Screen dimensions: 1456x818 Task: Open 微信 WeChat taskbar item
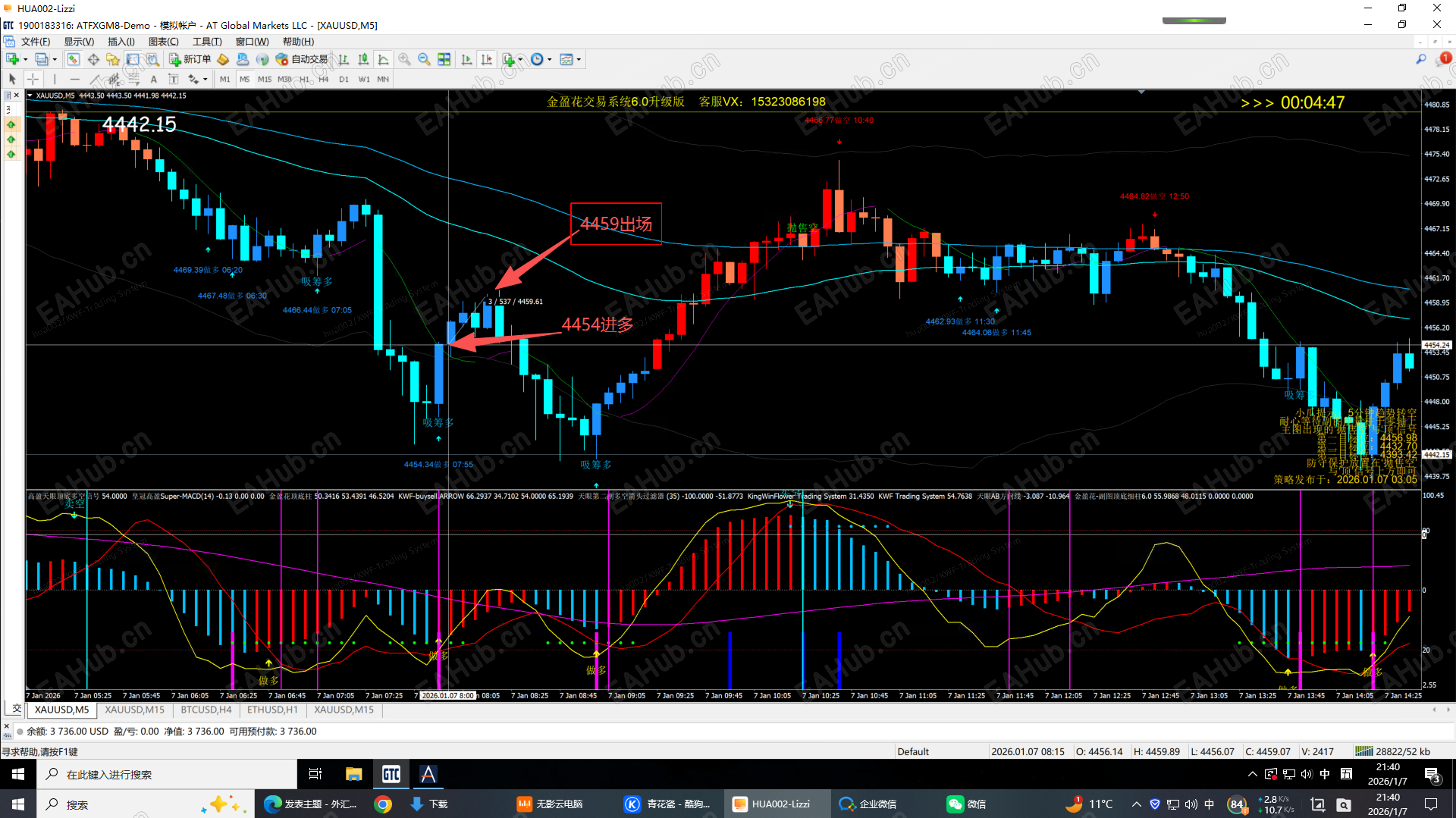[x=967, y=804]
